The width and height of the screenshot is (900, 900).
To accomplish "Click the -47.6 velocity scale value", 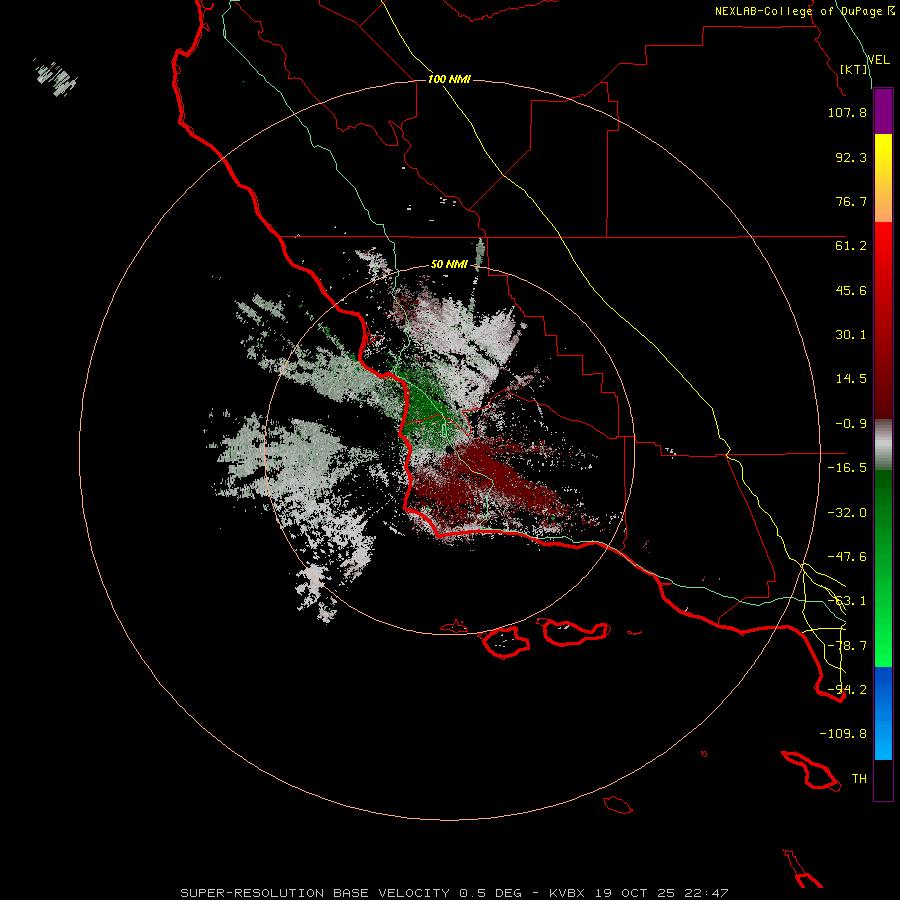I will pos(847,557).
